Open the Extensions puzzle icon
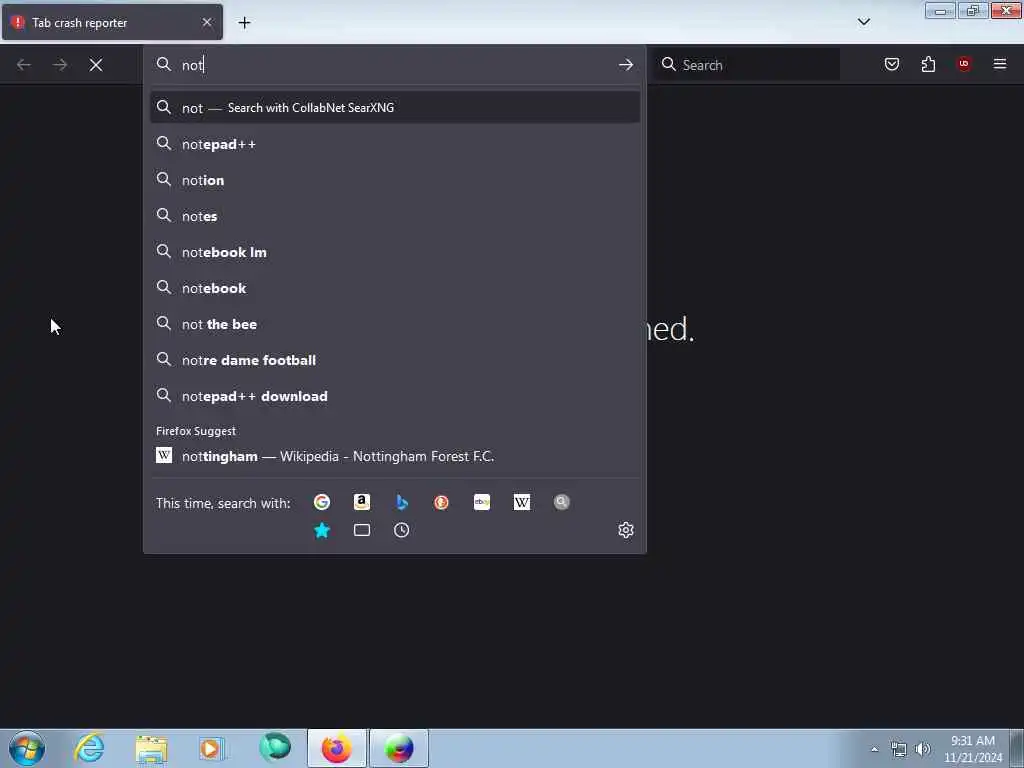 coord(928,64)
